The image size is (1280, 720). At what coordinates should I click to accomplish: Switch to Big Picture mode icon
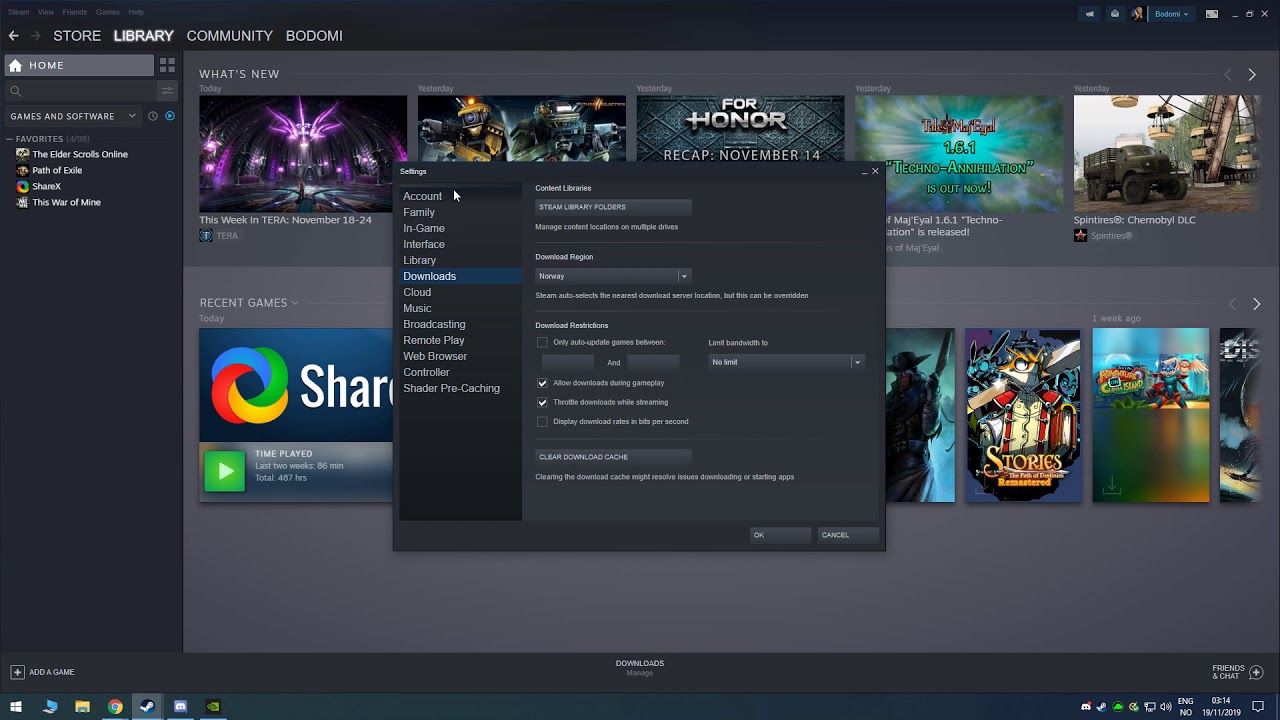[x=1212, y=14]
